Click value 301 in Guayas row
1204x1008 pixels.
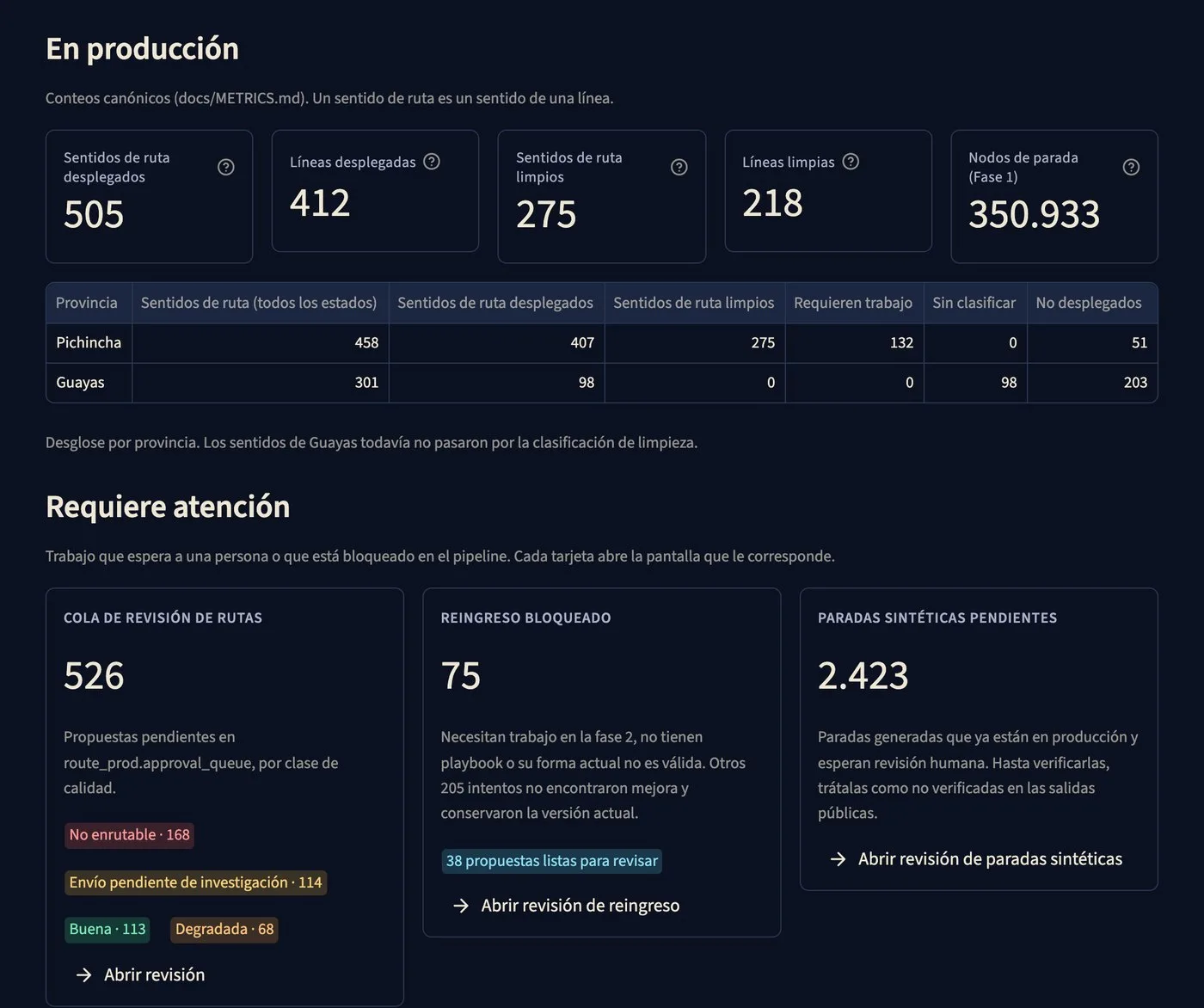(366, 382)
